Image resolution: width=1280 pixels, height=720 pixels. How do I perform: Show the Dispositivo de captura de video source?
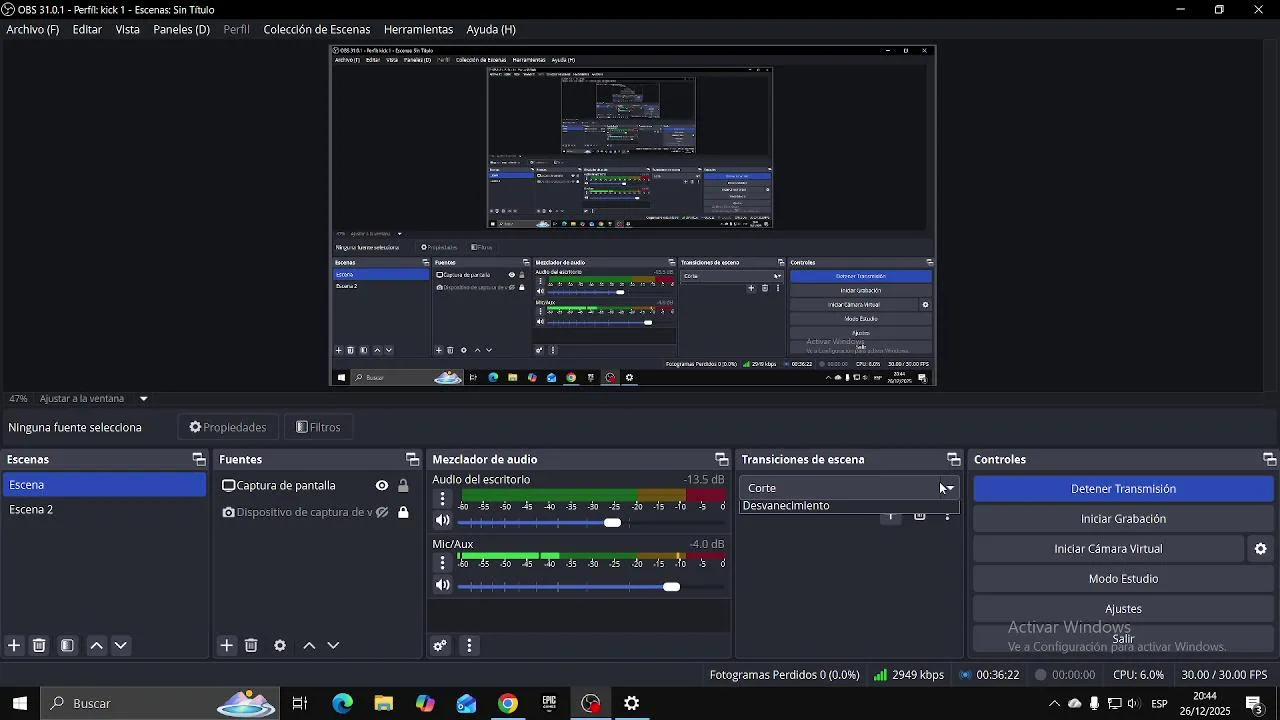(x=382, y=513)
